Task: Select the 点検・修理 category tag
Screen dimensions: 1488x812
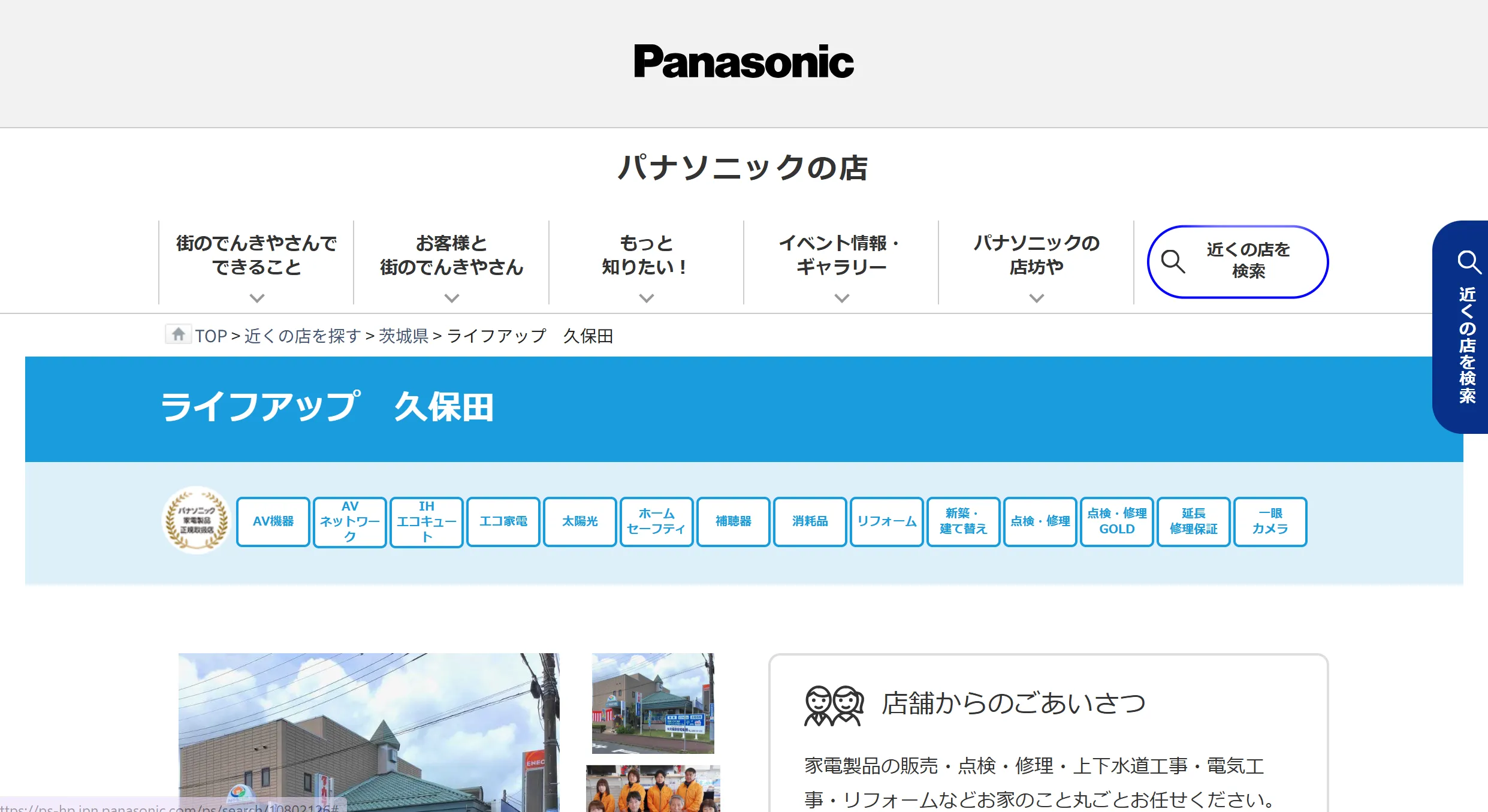Action: (x=1040, y=521)
